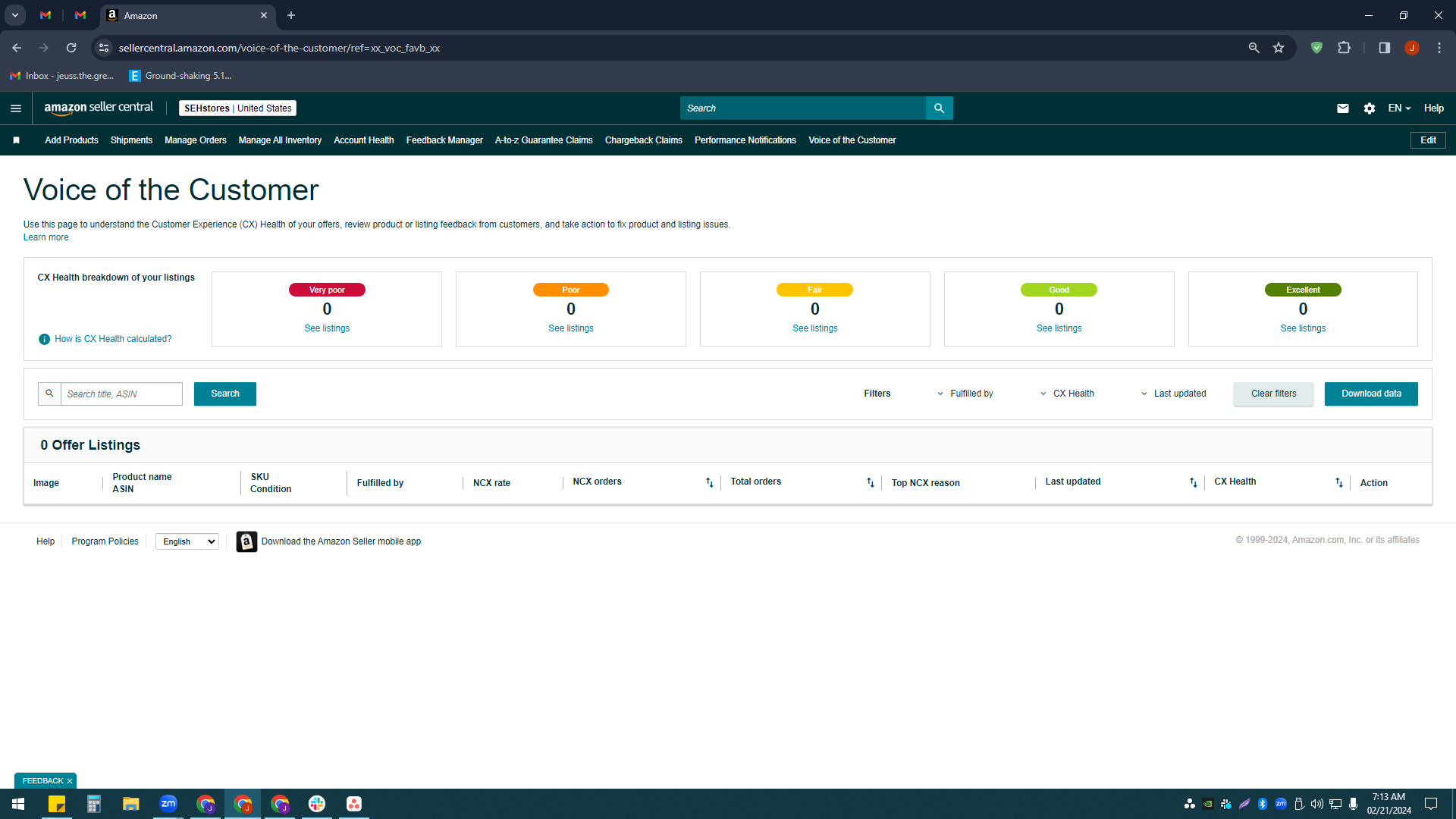The width and height of the screenshot is (1456, 819).
Task: Focus the top Seller Central search box
Action: coord(802,108)
